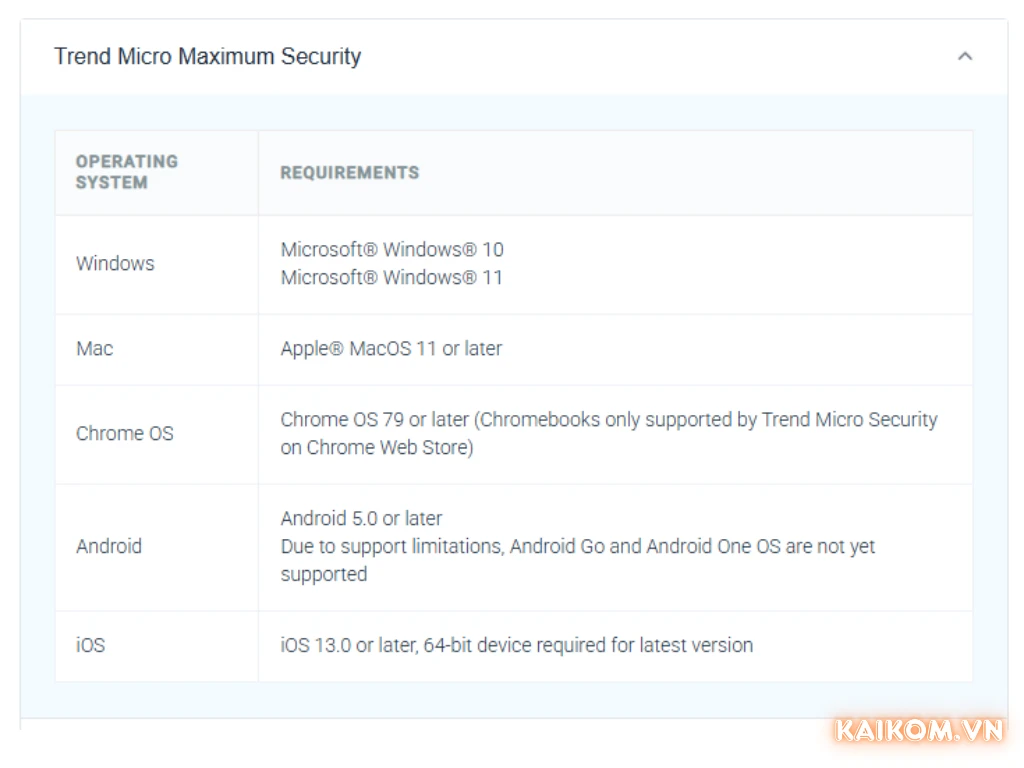This screenshot has width=1024, height=768.
Task: Click the Android Go support limitation note
Action: coord(578,546)
